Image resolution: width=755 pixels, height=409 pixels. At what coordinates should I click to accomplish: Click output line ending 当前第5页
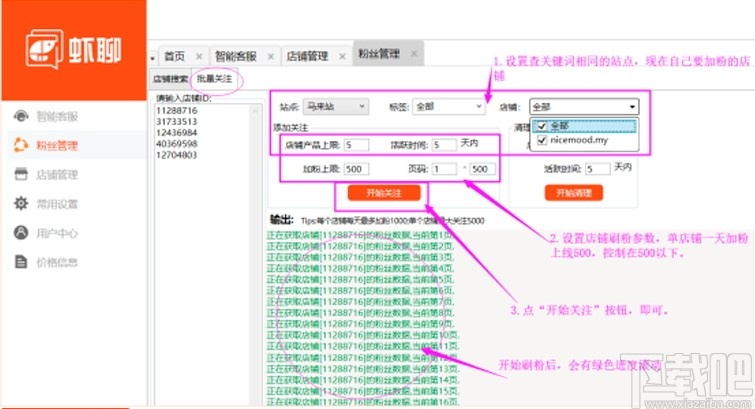360,279
